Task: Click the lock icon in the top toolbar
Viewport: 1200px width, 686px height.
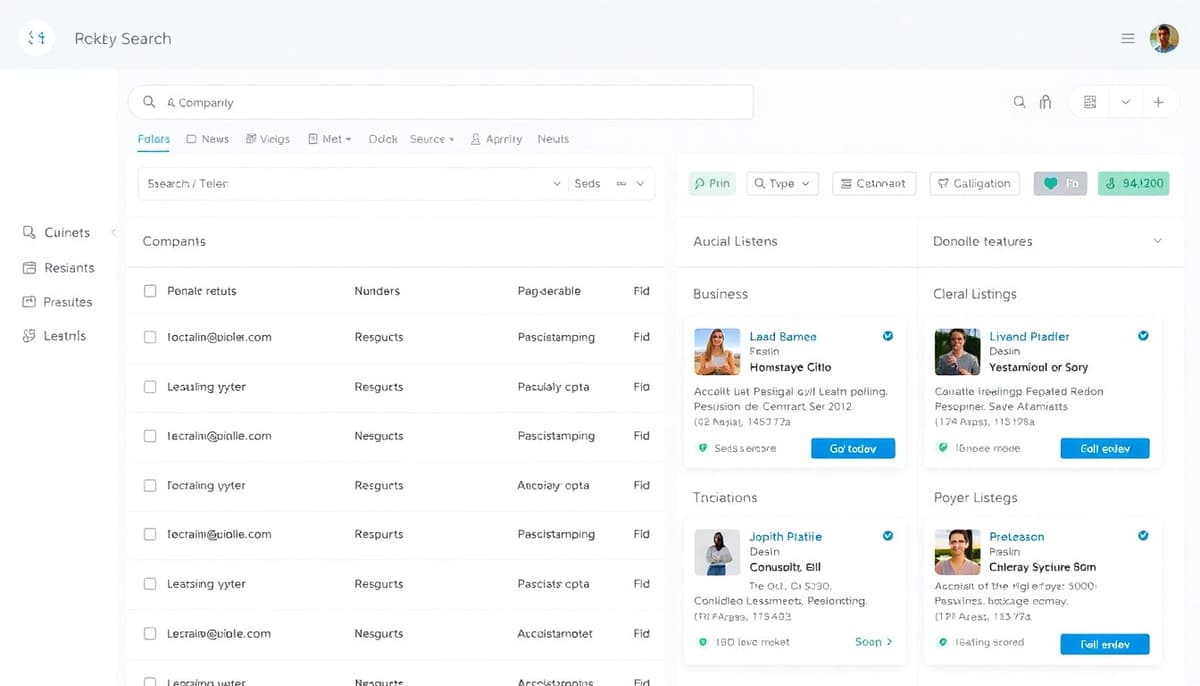Action: pos(1047,102)
